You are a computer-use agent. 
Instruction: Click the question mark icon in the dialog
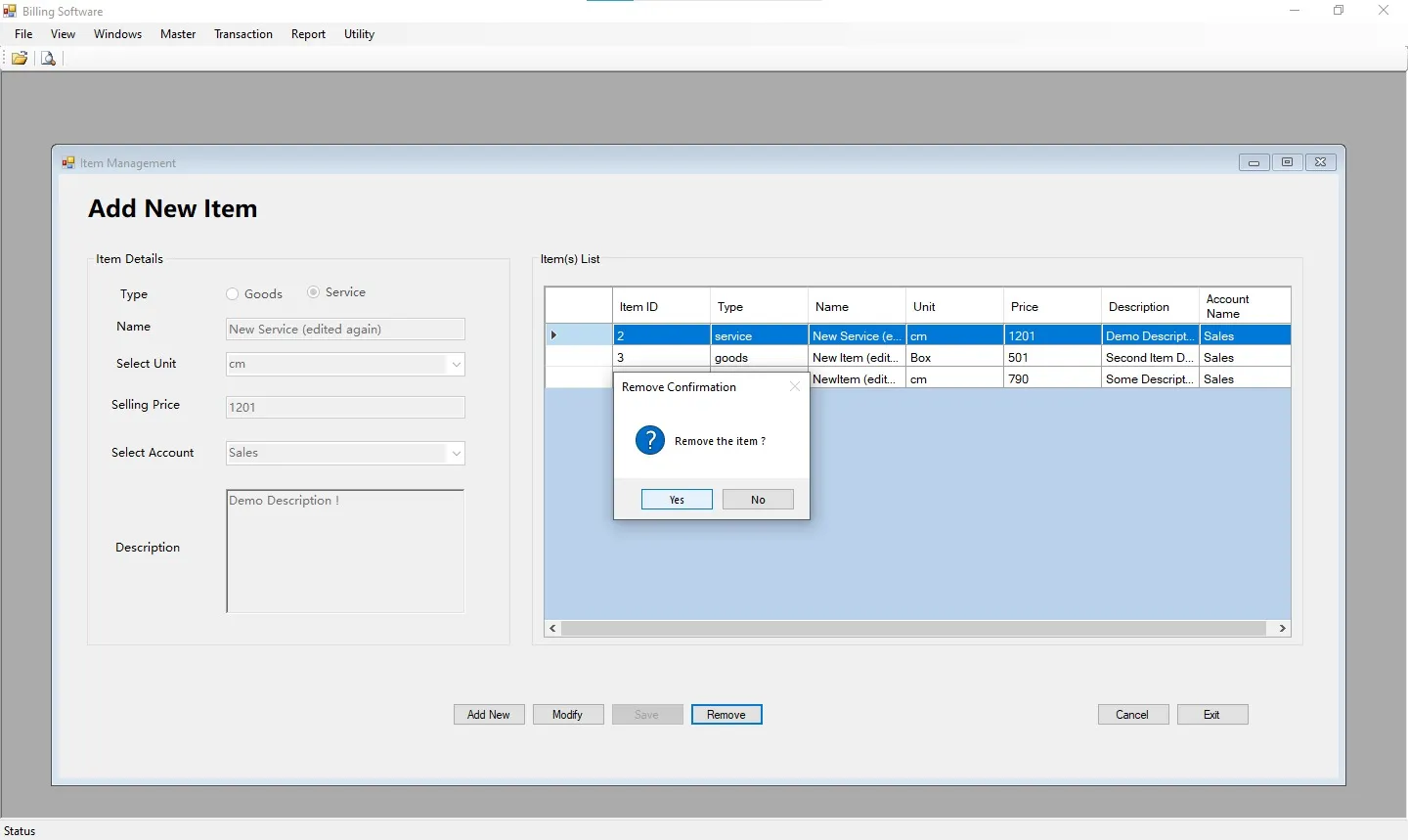[x=649, y=440]
